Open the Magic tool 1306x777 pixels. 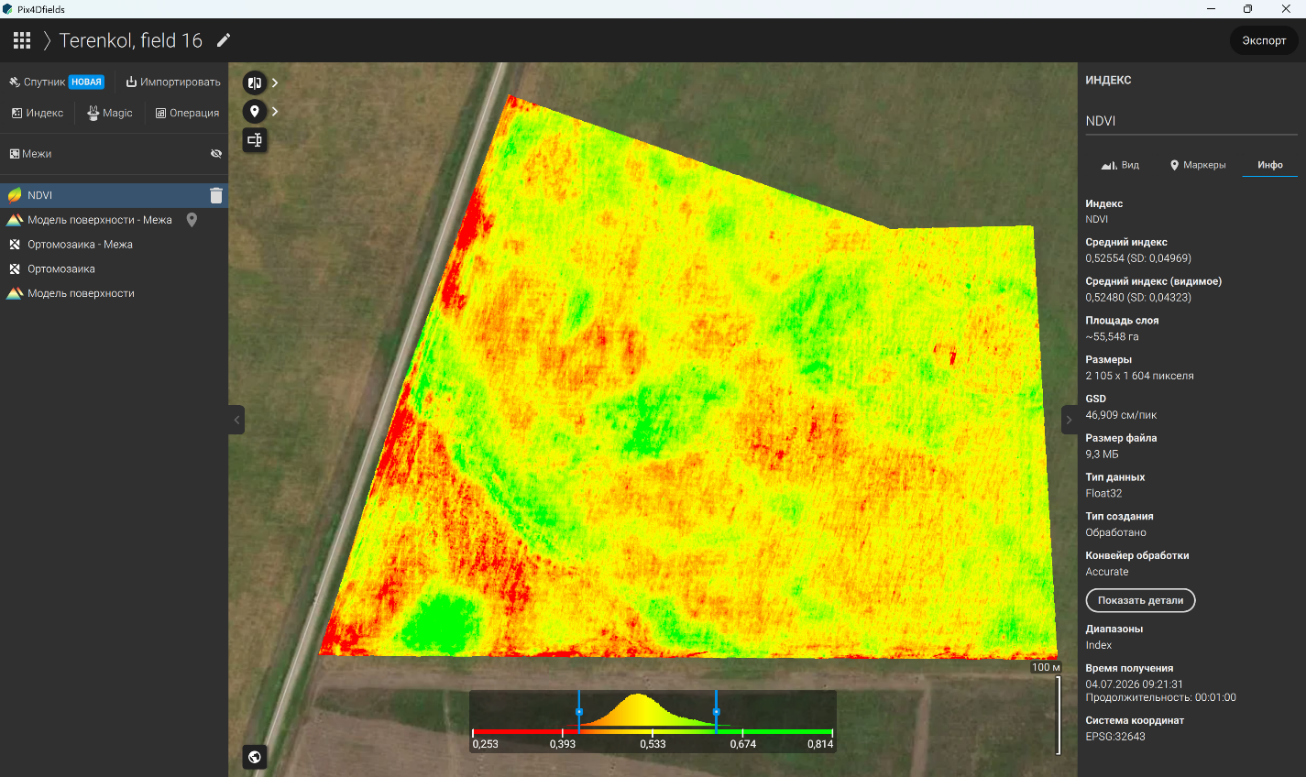(110, 113)
